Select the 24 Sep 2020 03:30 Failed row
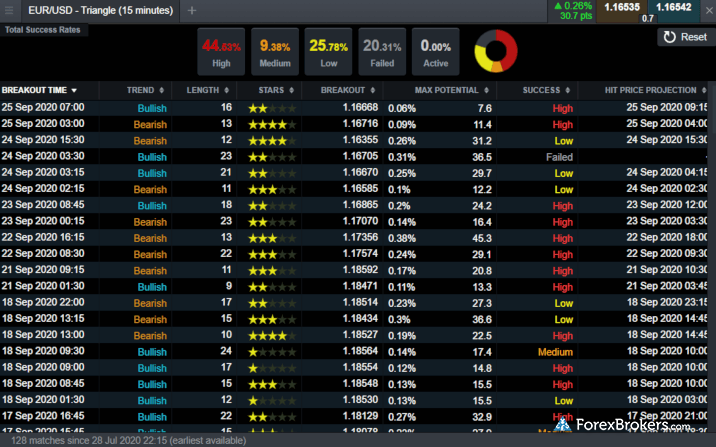This screenshot has width=716, height=447. pyautogui.click(x=300, y=157)
